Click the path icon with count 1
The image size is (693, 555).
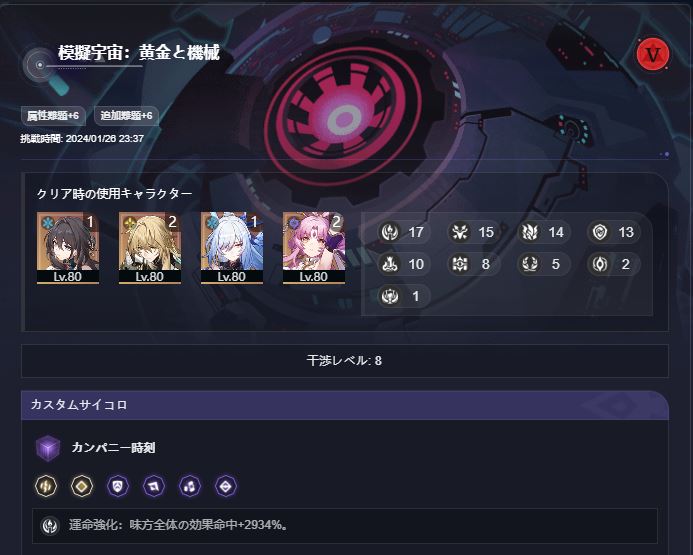point(390,296)
